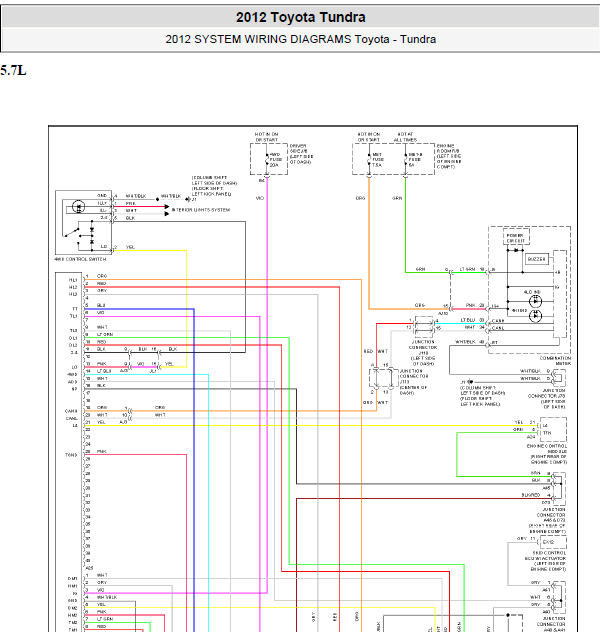This screenshot has width=600, height=632.
Task: Click the 4LO indicator LED symbol
Action: click(x=535, y=301)
